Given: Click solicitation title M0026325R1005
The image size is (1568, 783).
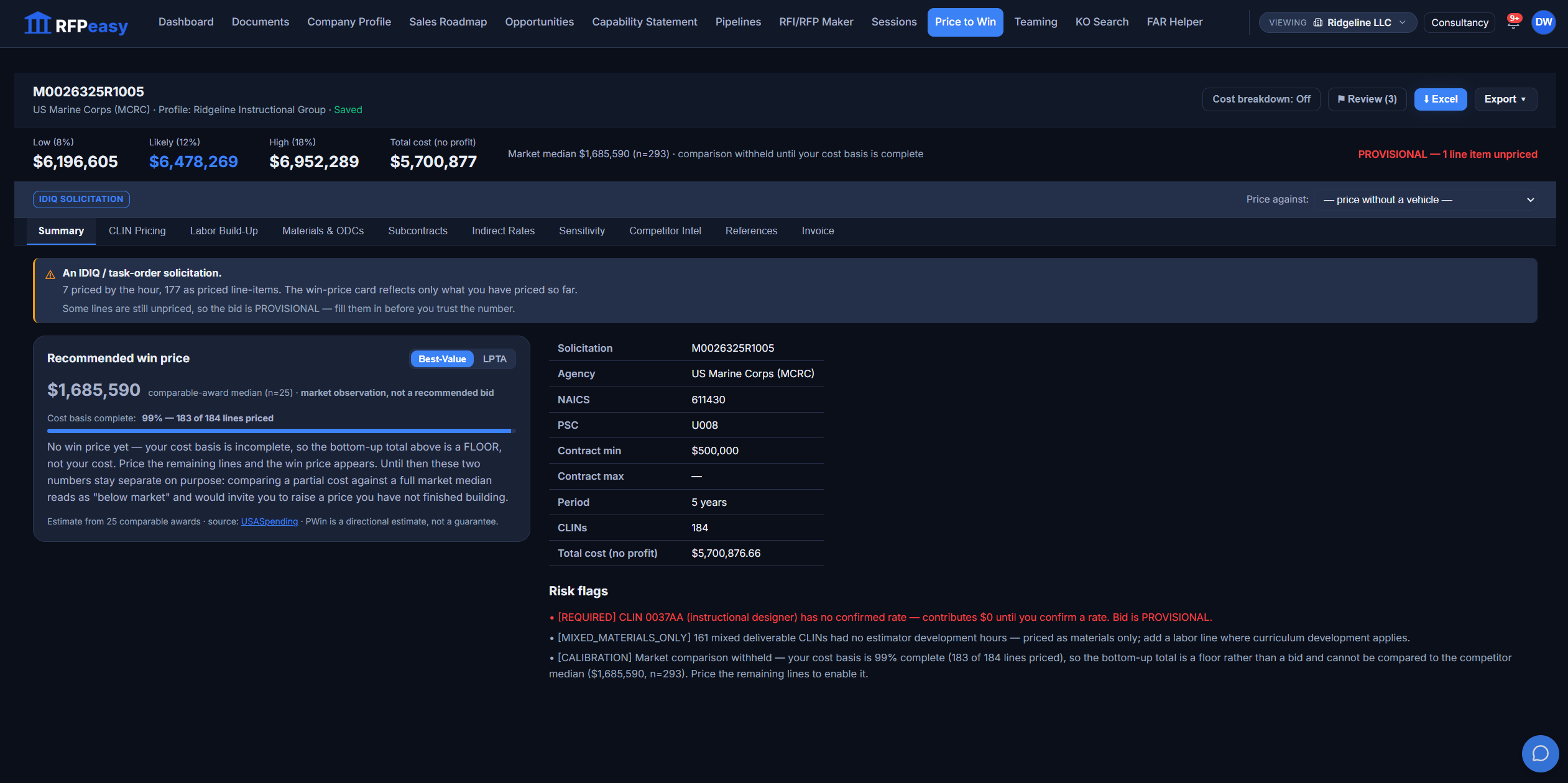Looking at the screenshot, I should click(88, 92).
